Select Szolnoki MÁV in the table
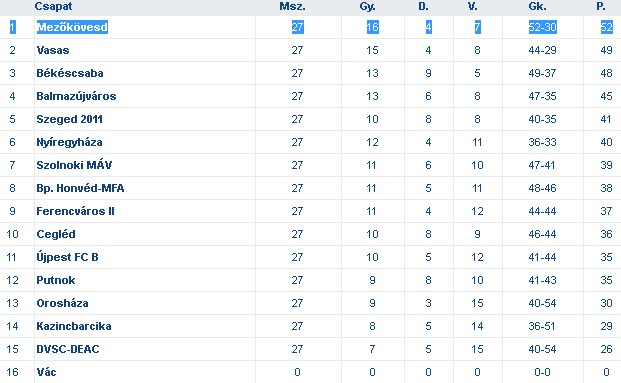Viewport: 621px width, 383px height. tap(74, 165)
